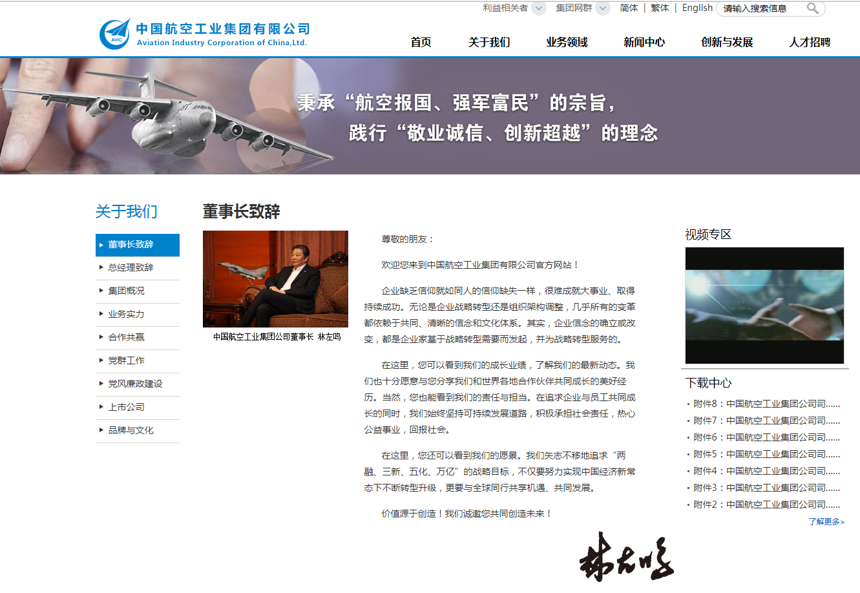Select 党群工作 in the sidebar
The height and width of the screenshot is (593, 860).
pyautogui.click(x=138, y=360)
